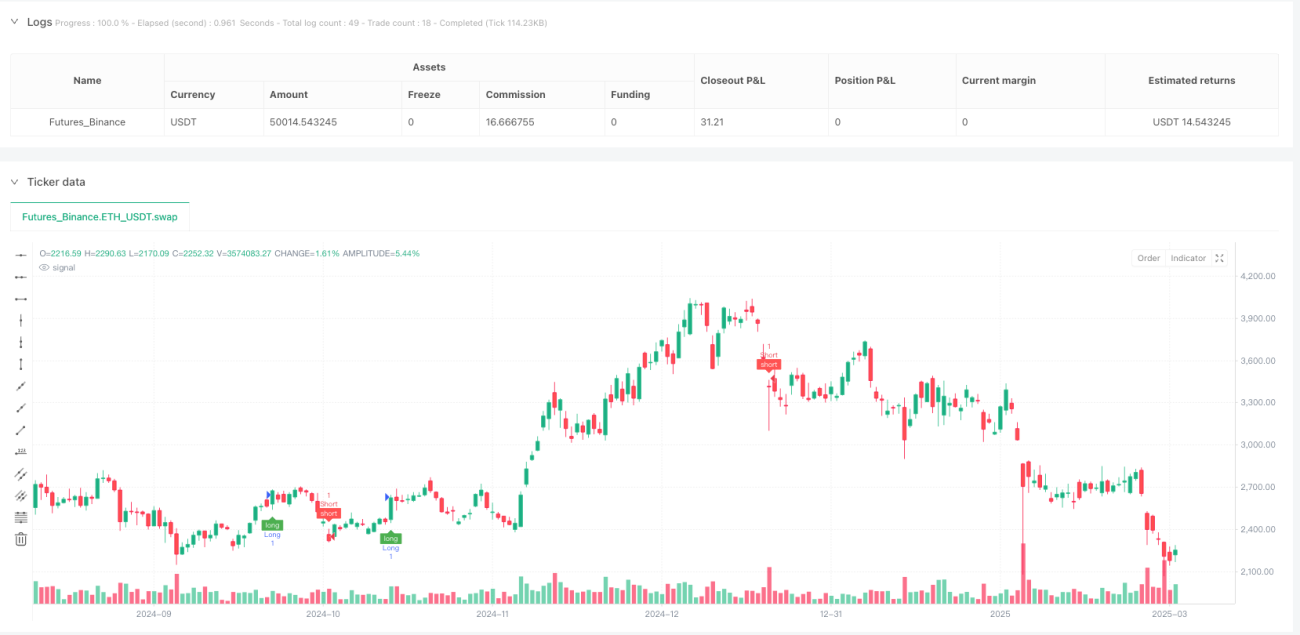This screenshot has width=1300, height=635.
Task: Select the vertical segment drawing tool
Action: click(21, 365)
